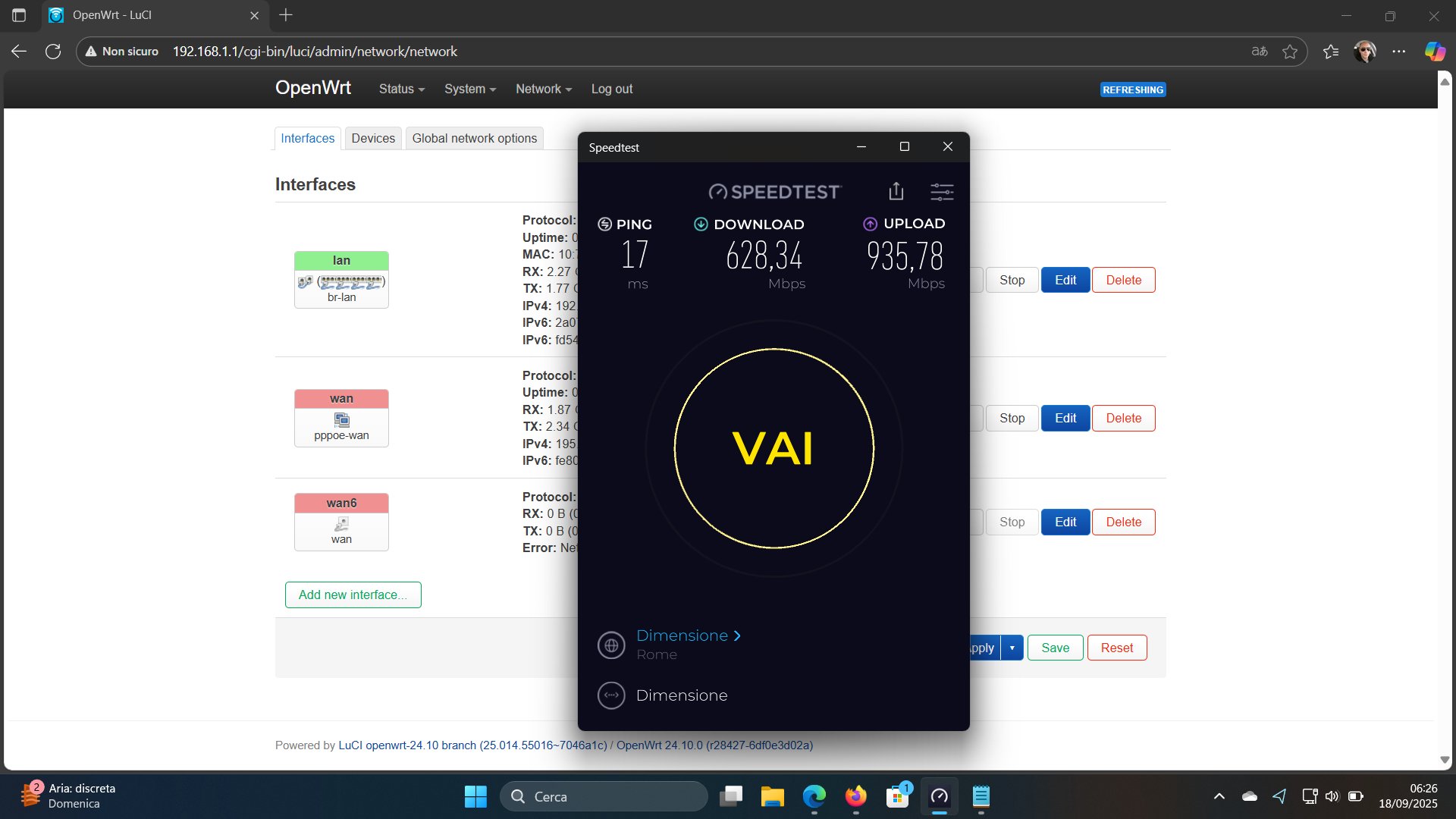Image resolution: width=1456 pixels, height=819 pixels.
Task: Open the Network menu dropdown
Action: pyautogui.click(x=543, y=89)
